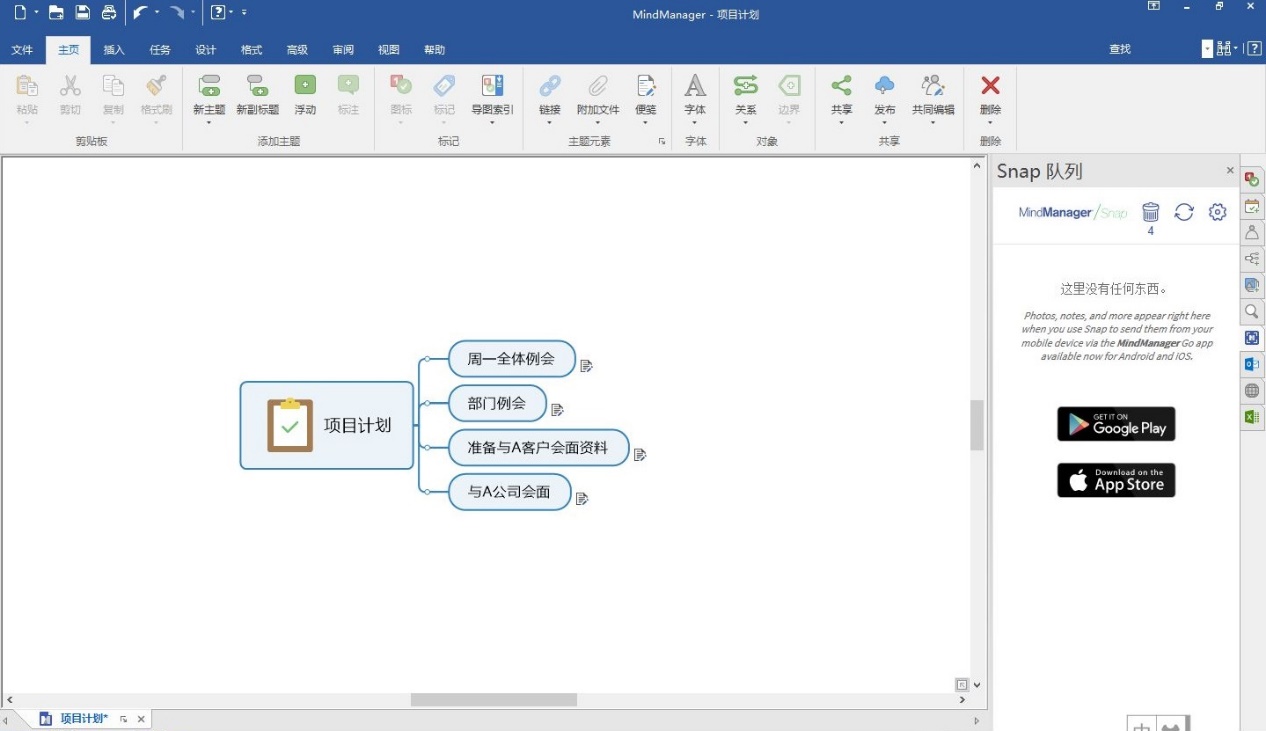
Task: Open the 导图索引 map index tool
Action: (492, 87)
